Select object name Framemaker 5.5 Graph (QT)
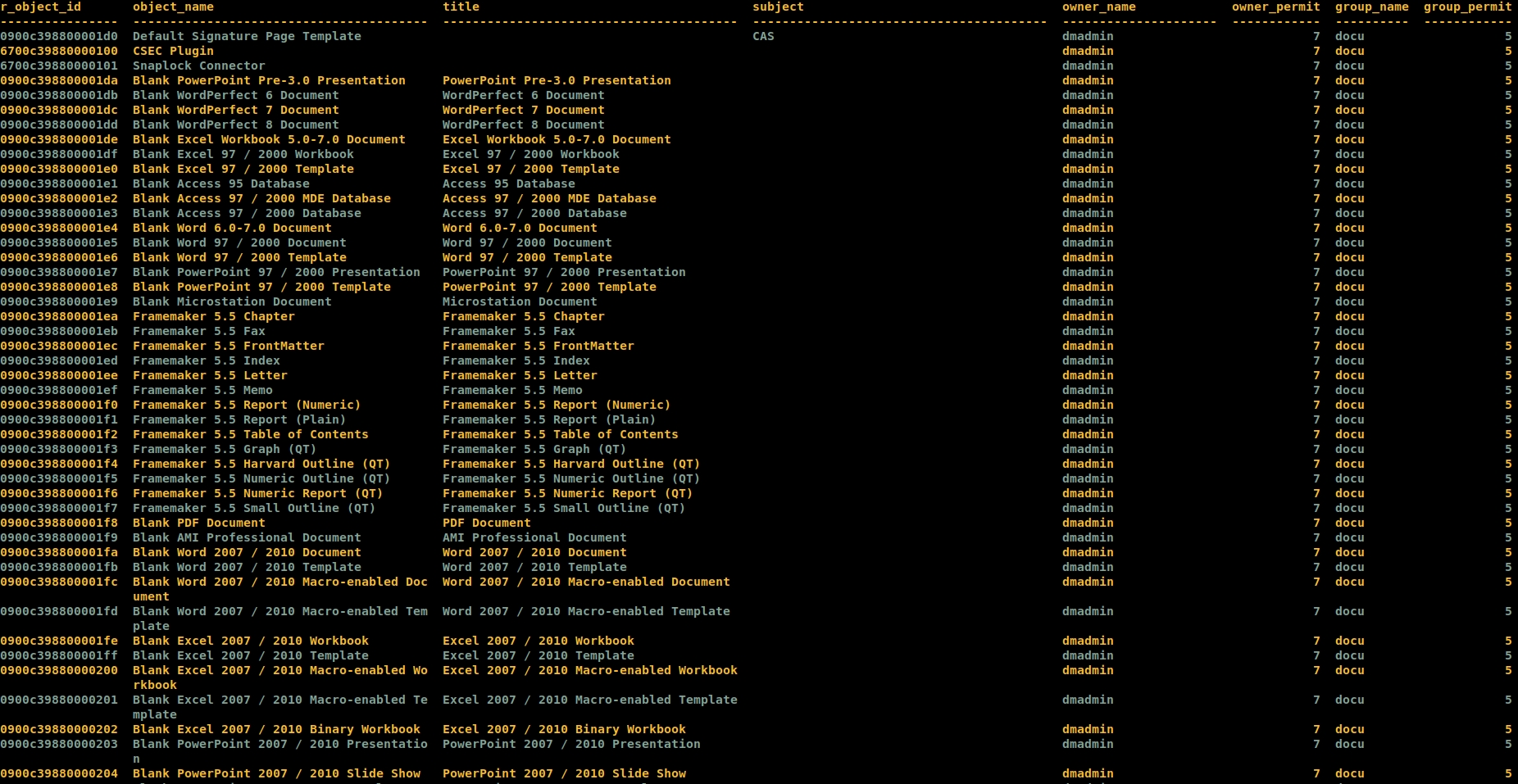 pos(225,449)
